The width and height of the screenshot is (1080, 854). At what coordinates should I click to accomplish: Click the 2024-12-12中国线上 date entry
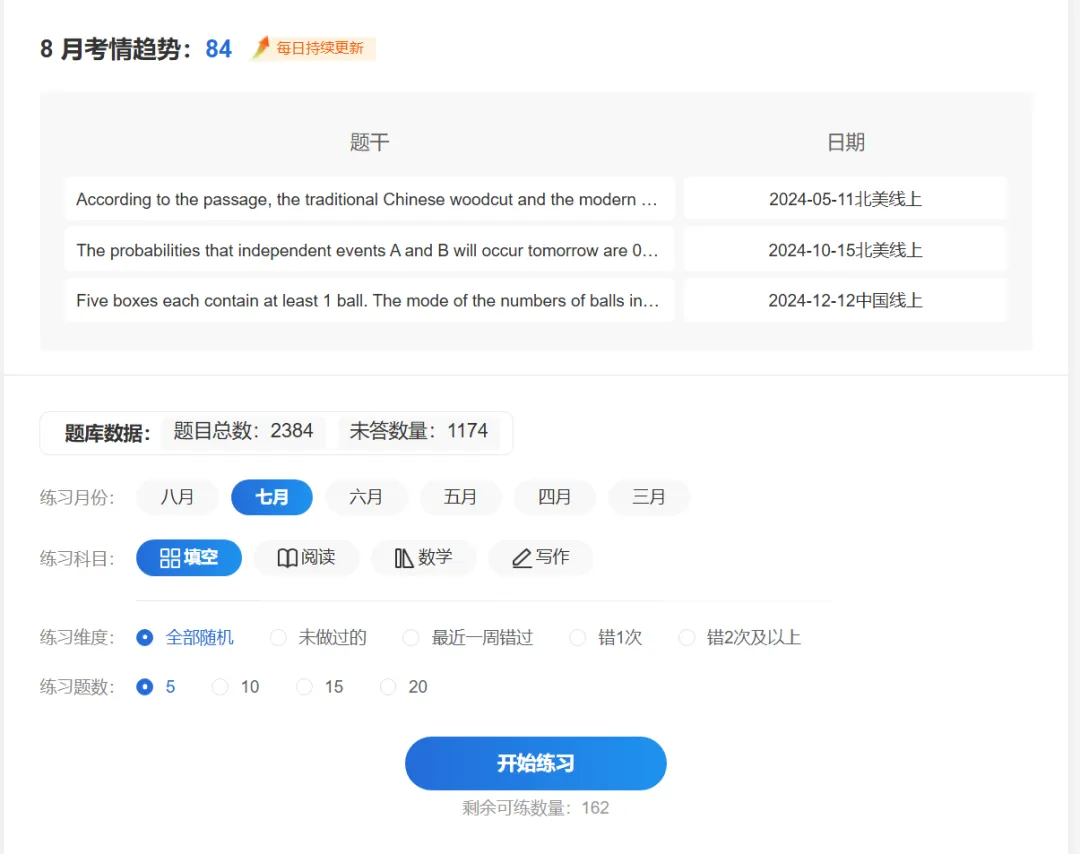[x=845, y=300]
